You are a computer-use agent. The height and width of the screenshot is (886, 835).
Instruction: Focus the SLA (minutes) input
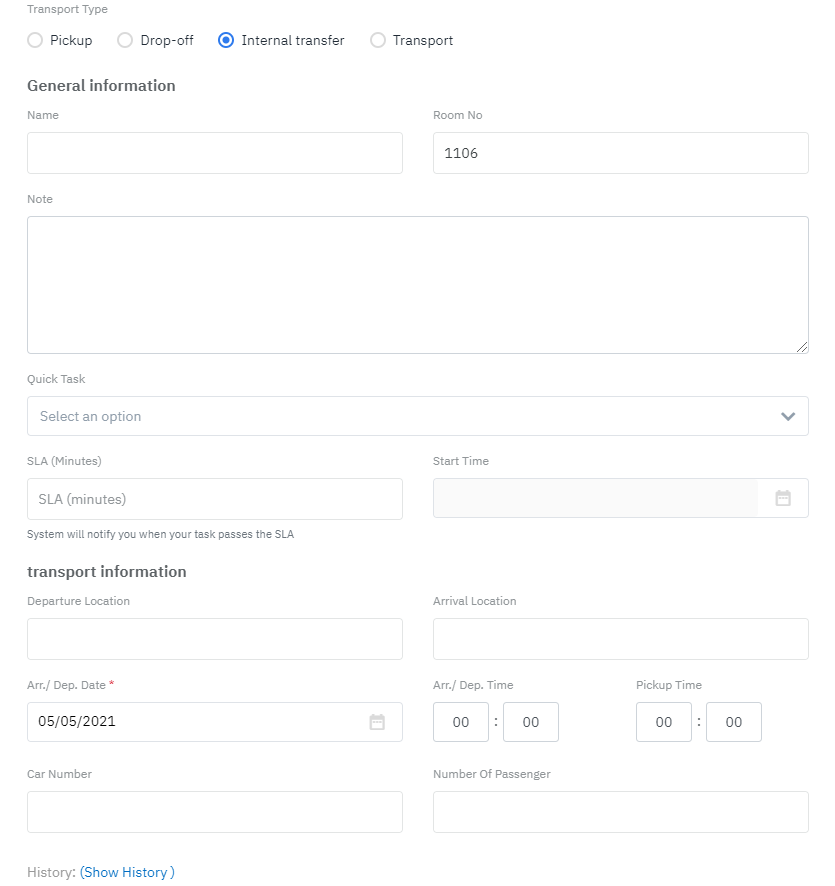click(214, 498)
